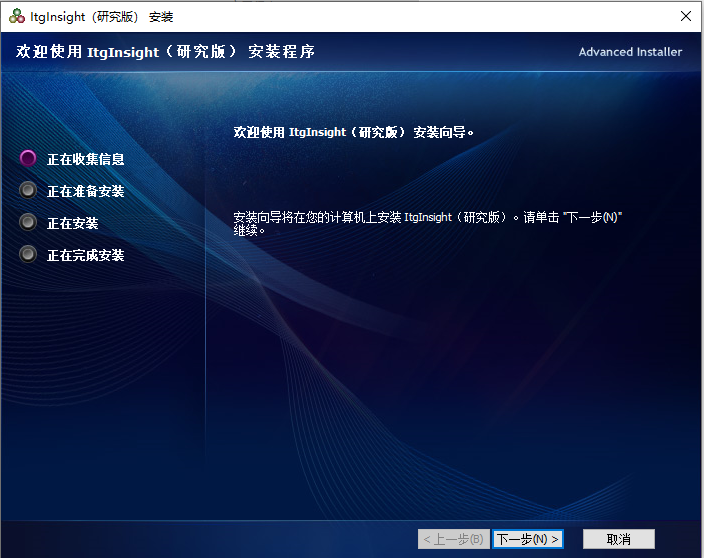Click the 欢迎使用 ItgInsight 安装程序 header title
Viewport: 704px width, 558px height.
coord(165,52)
